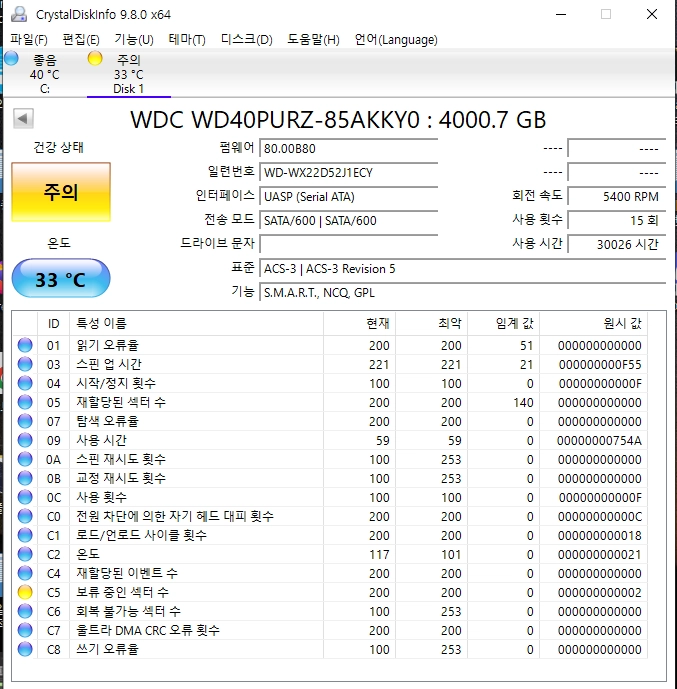Click the rotation speed value 5400 RPM

click(x=617, y=196)
